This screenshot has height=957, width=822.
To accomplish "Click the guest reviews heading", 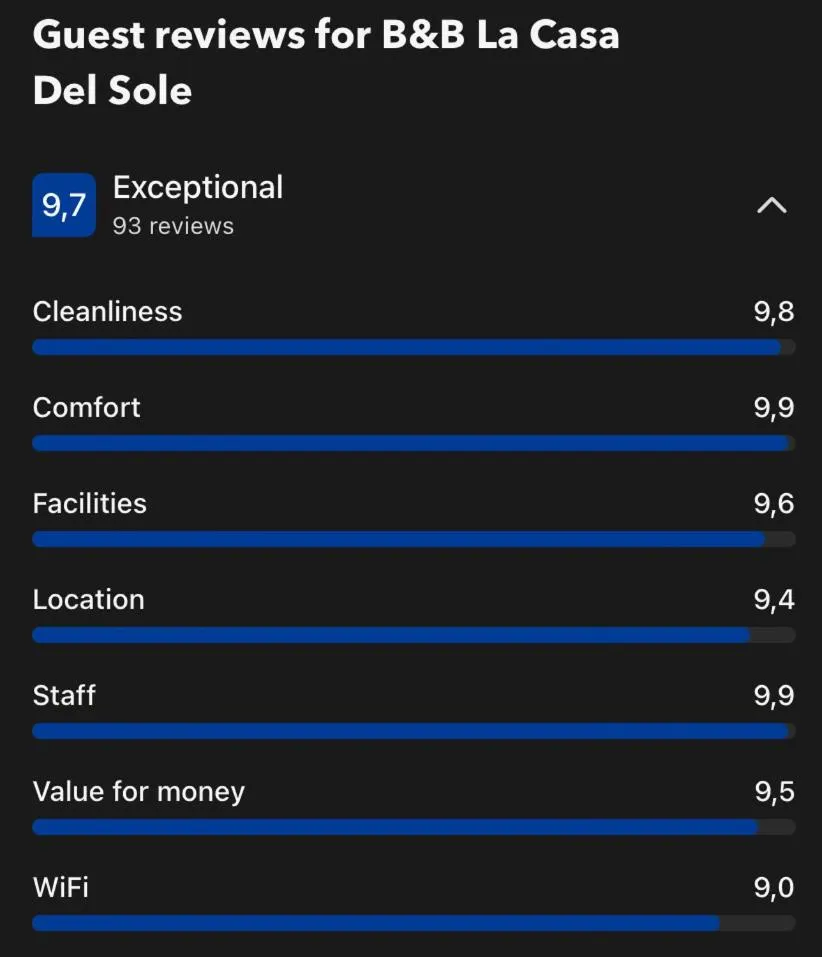I will [x=326, y=62].
